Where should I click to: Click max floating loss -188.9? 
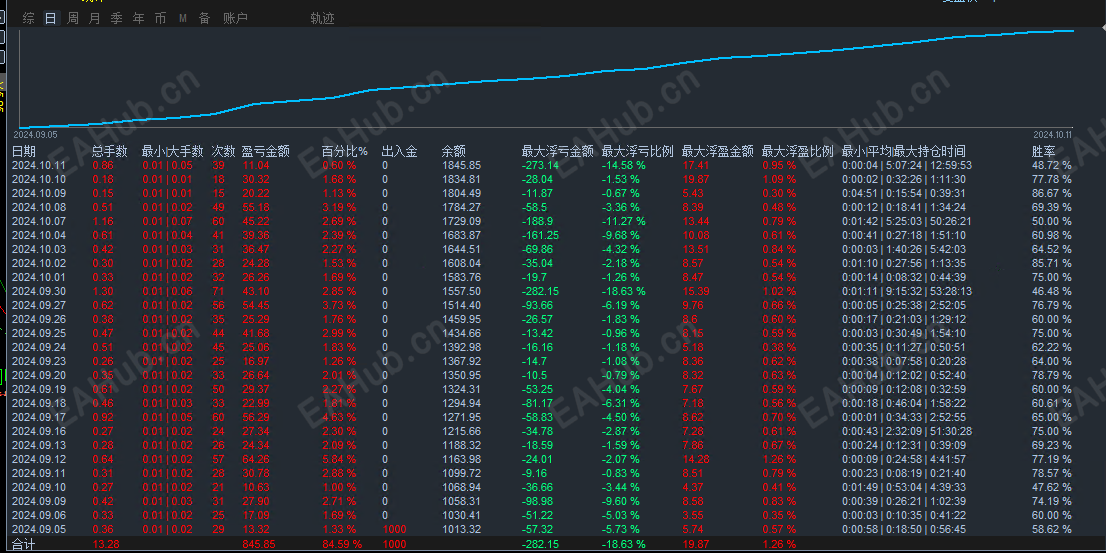(x=537, y=221)
